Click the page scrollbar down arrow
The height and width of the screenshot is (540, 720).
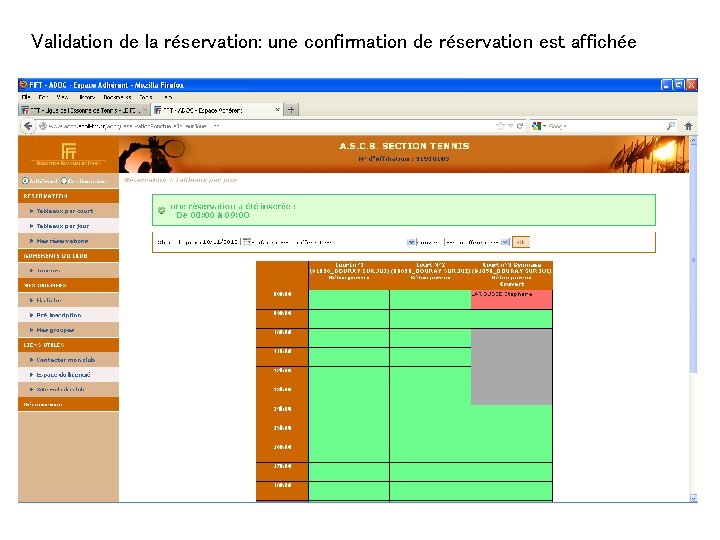693,498
